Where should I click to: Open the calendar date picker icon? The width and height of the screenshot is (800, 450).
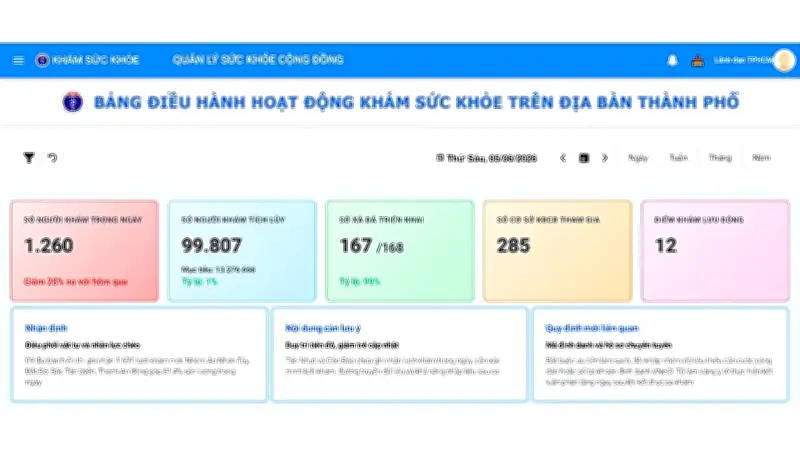[584, 158]
